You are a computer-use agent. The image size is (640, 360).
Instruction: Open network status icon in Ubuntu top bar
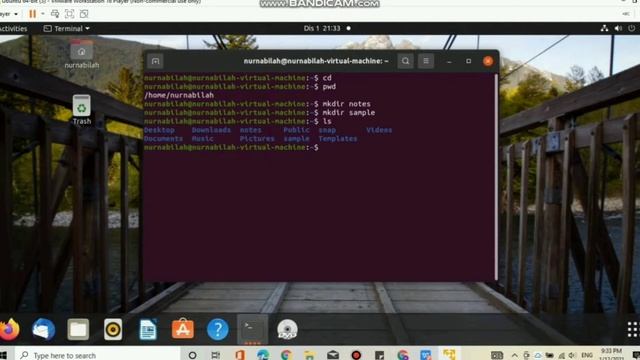[604, 28]
